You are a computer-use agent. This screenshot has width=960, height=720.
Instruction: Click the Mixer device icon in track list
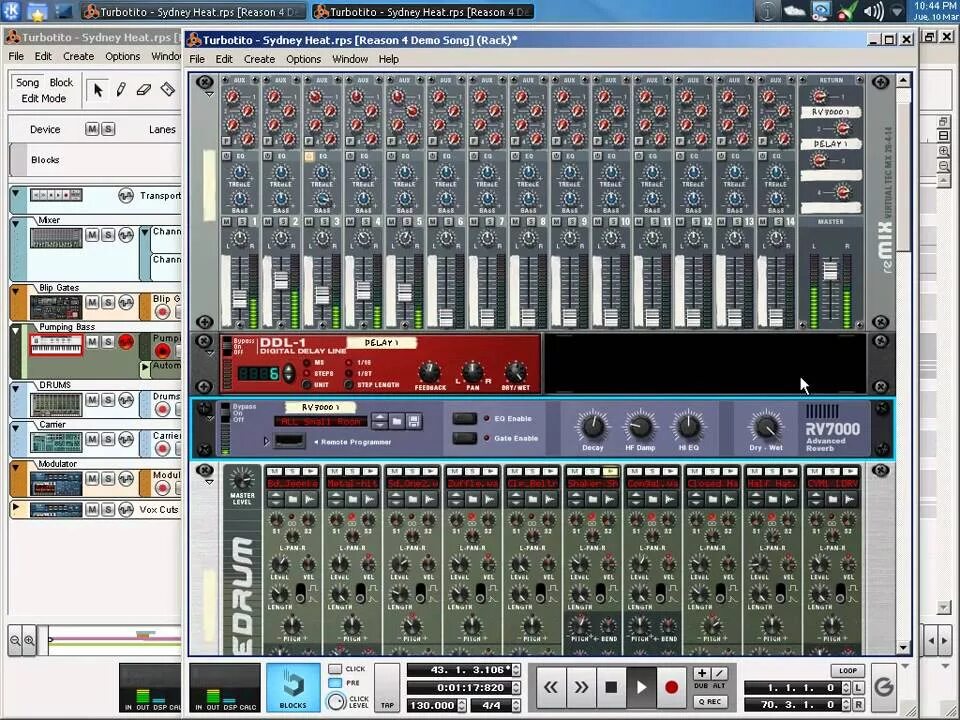pos(56,238)
